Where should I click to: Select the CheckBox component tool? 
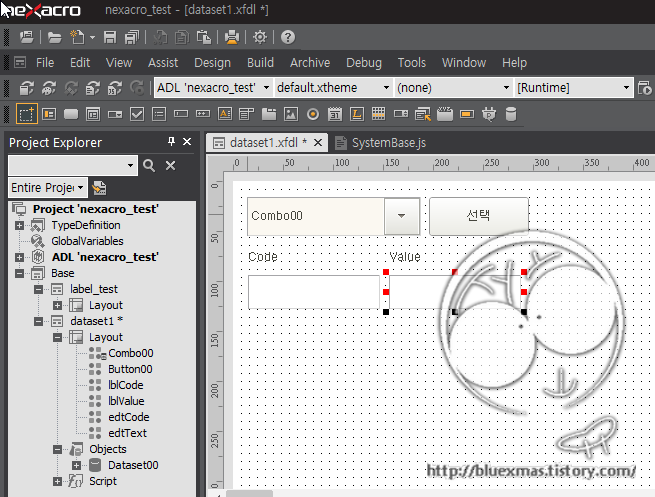pos(137,114)
